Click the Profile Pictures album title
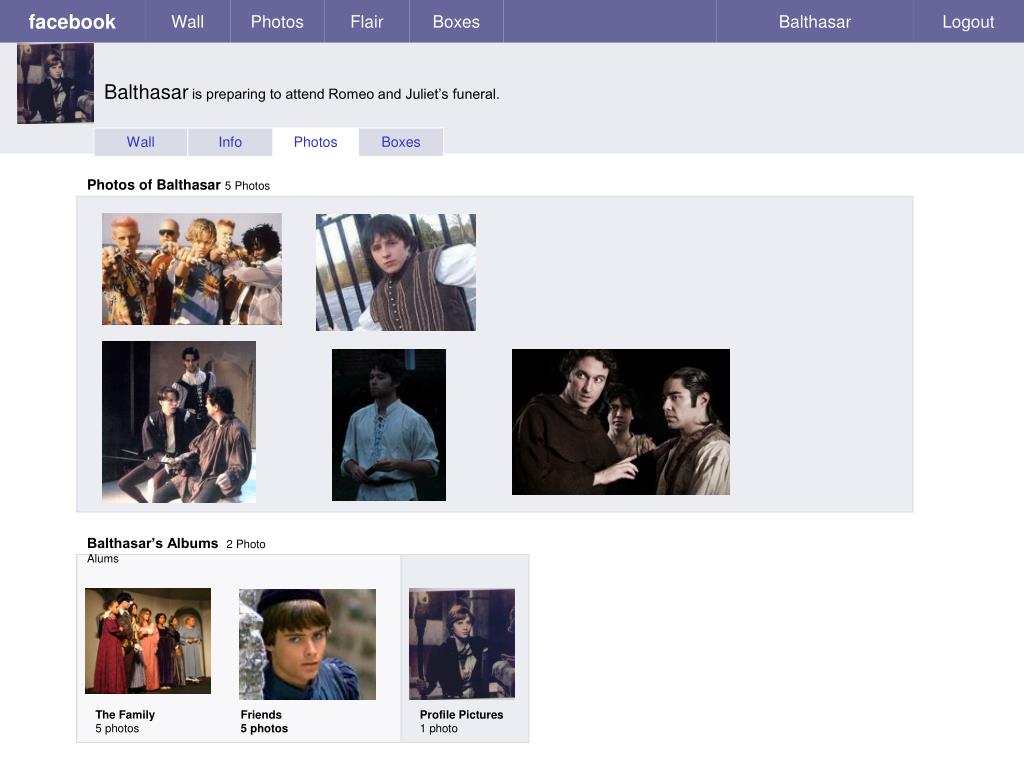The height and width of the screenshot is (768, 1024). (x=462, y=714)
